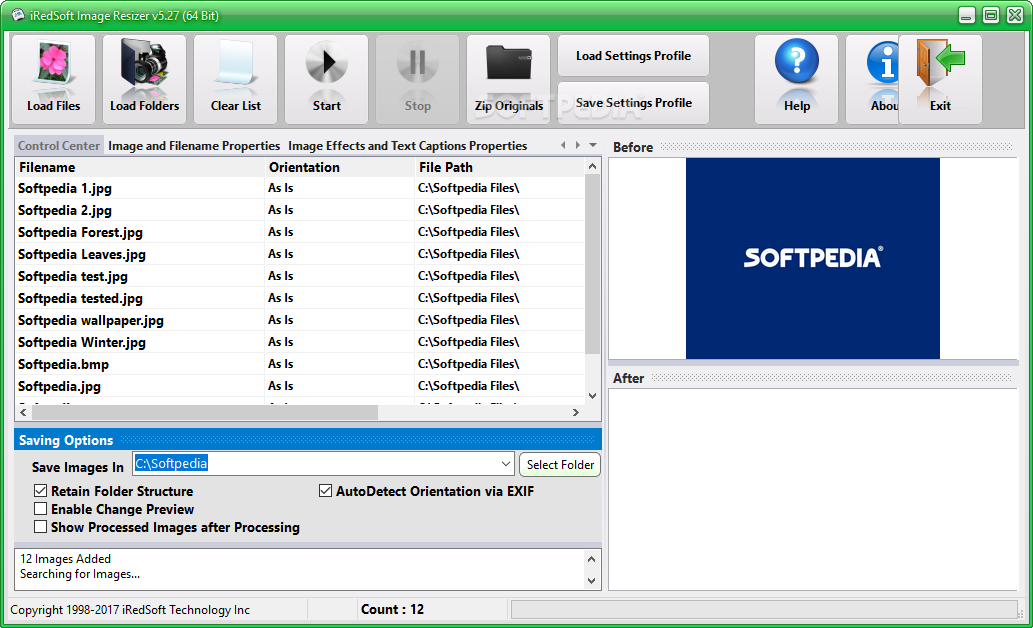Close the iRedSoft Image Resizer window
The height and width of the screenshot is (628, 1033).
coord(1015,15)
